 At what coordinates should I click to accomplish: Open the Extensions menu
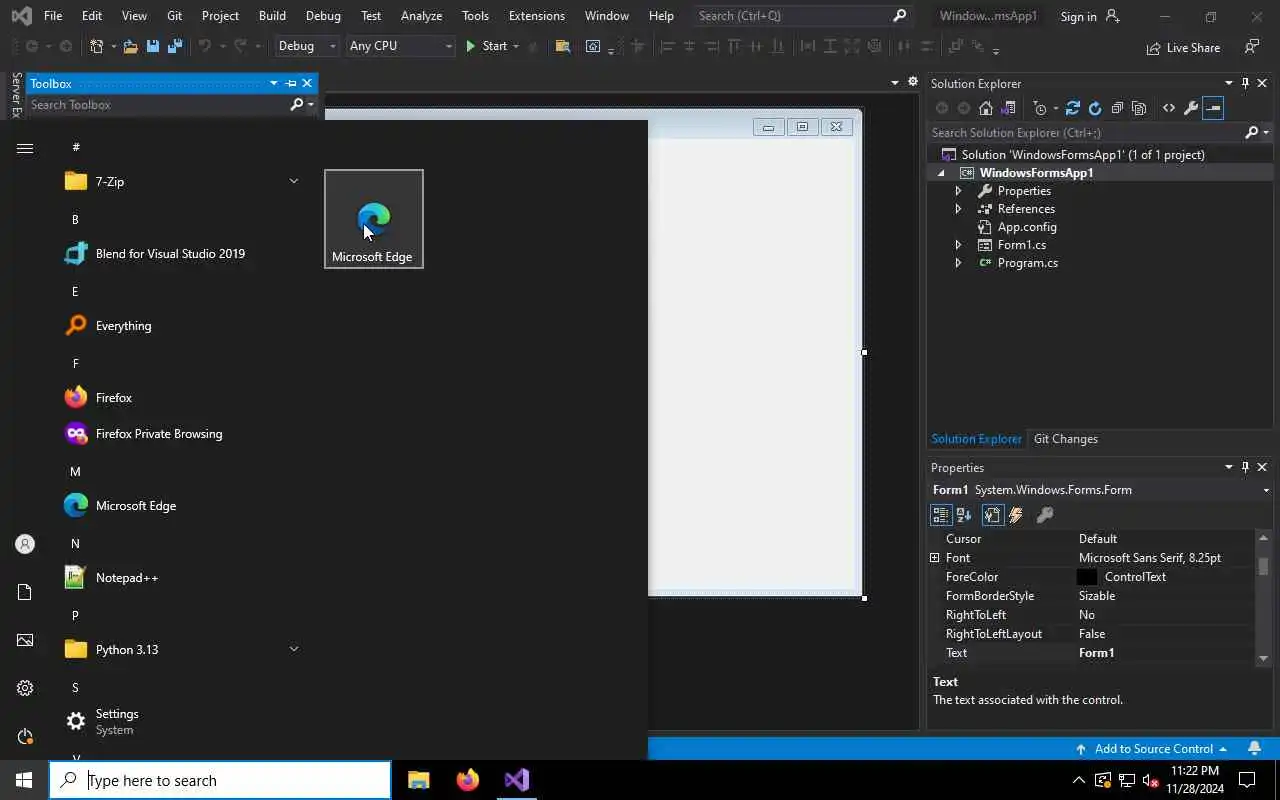tap(536, 15)
